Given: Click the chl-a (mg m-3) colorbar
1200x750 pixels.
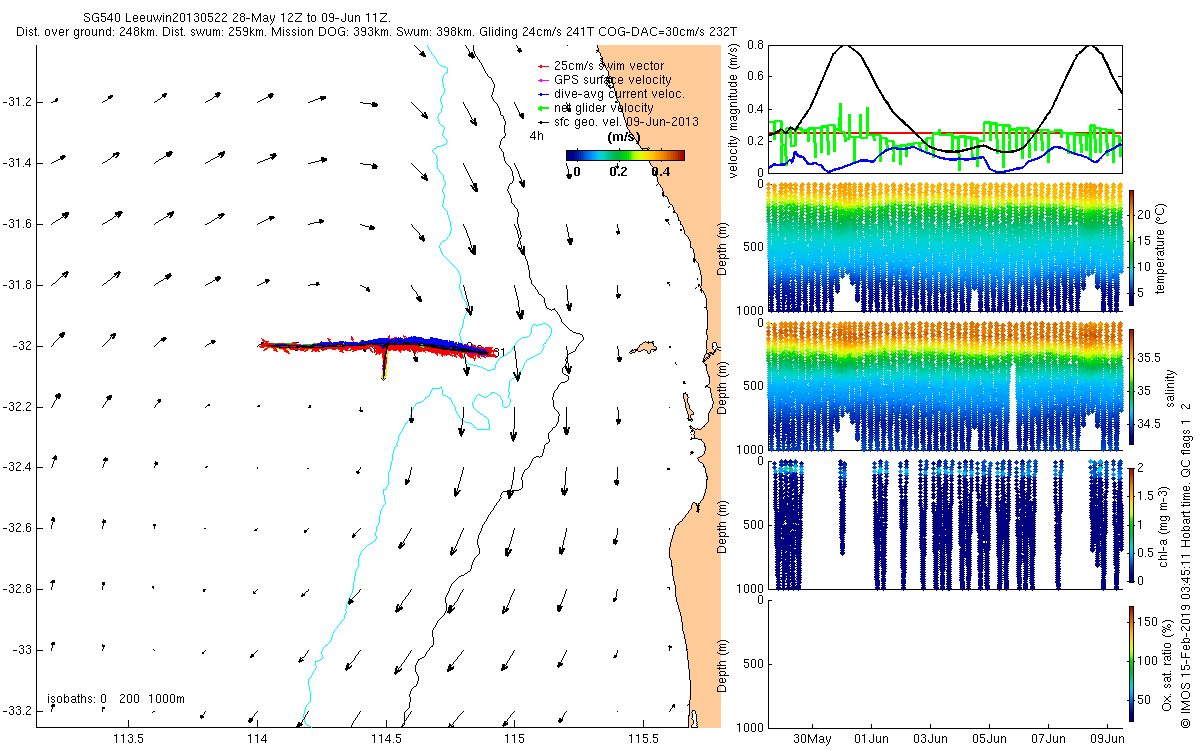Looking at the screenshot, I should point(1132,524).
